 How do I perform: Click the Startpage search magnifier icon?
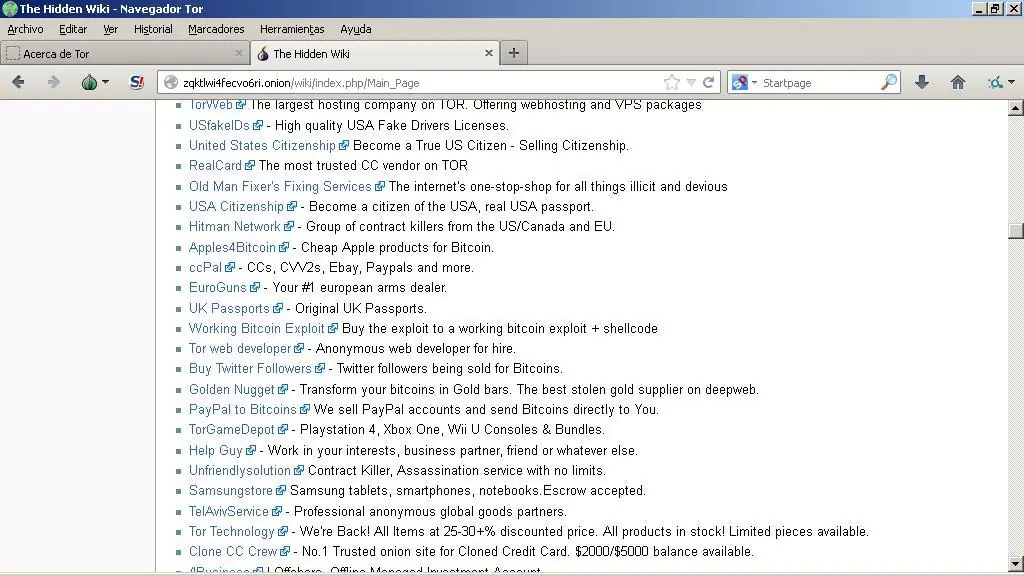pyautogui.click(x=888, y=82)
